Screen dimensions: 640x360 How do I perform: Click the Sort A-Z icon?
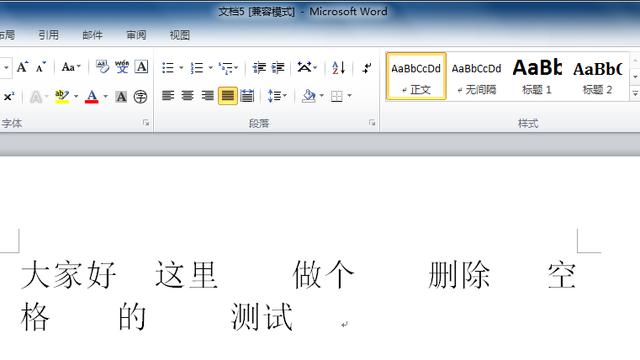click(x=339, y=67)
